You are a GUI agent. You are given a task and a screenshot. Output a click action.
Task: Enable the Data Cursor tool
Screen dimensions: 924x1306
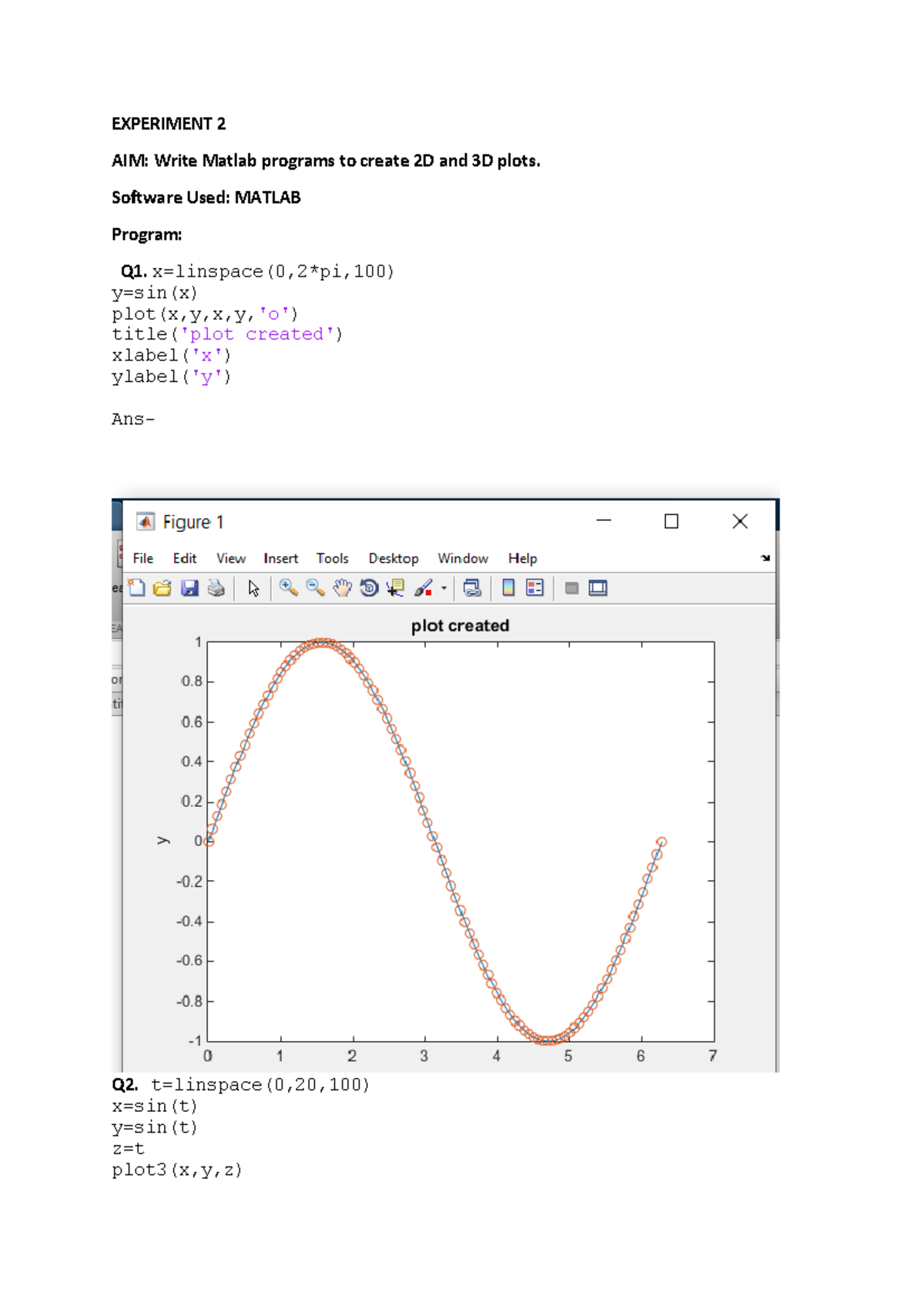[x=396, y=588]
